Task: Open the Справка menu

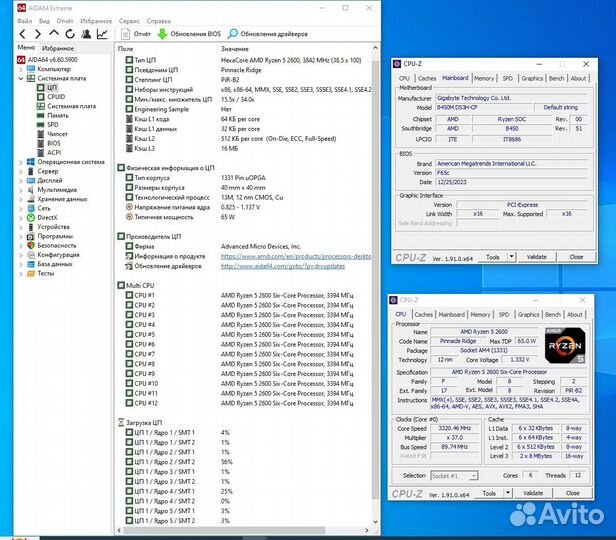Action: (158, 21)
